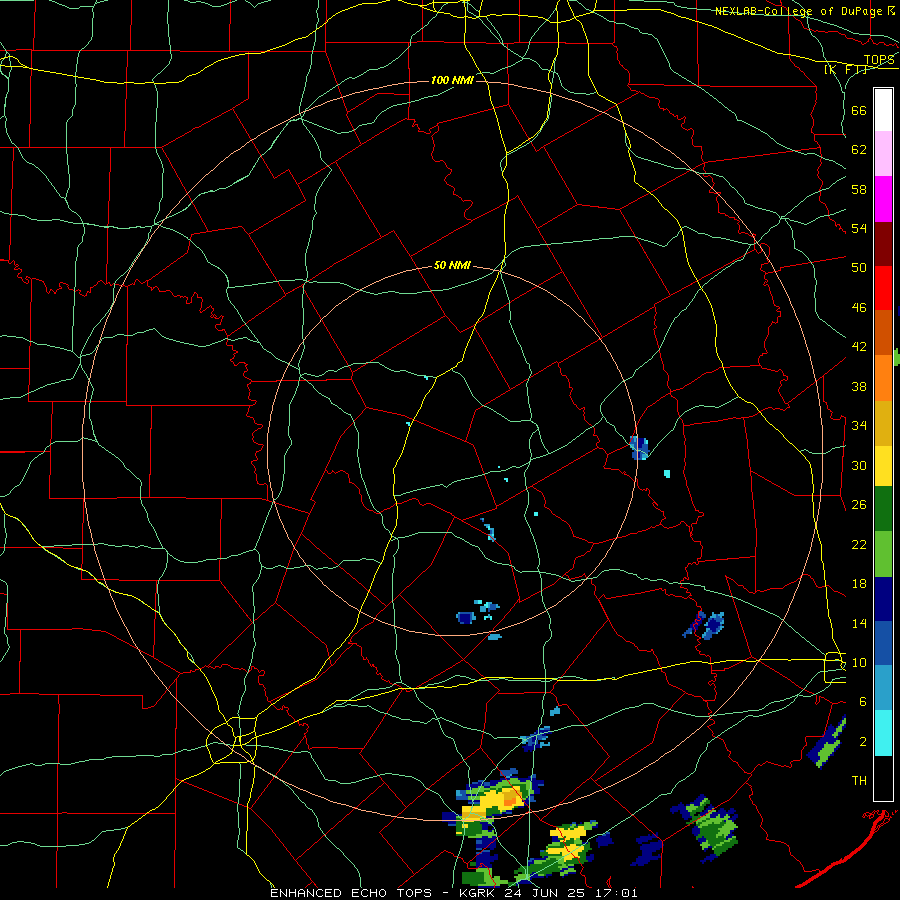Click the magenta legend swatch
This screenshot has height=900, width=900.
coord(883,199)
